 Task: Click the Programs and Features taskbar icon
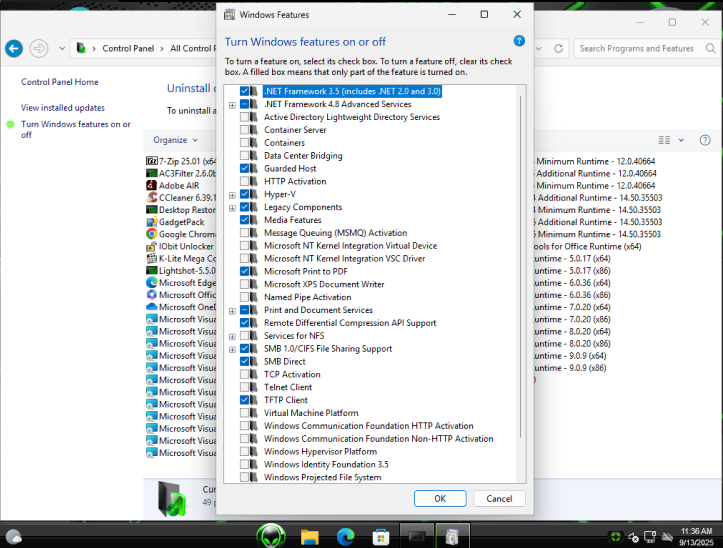click(452, 536)
